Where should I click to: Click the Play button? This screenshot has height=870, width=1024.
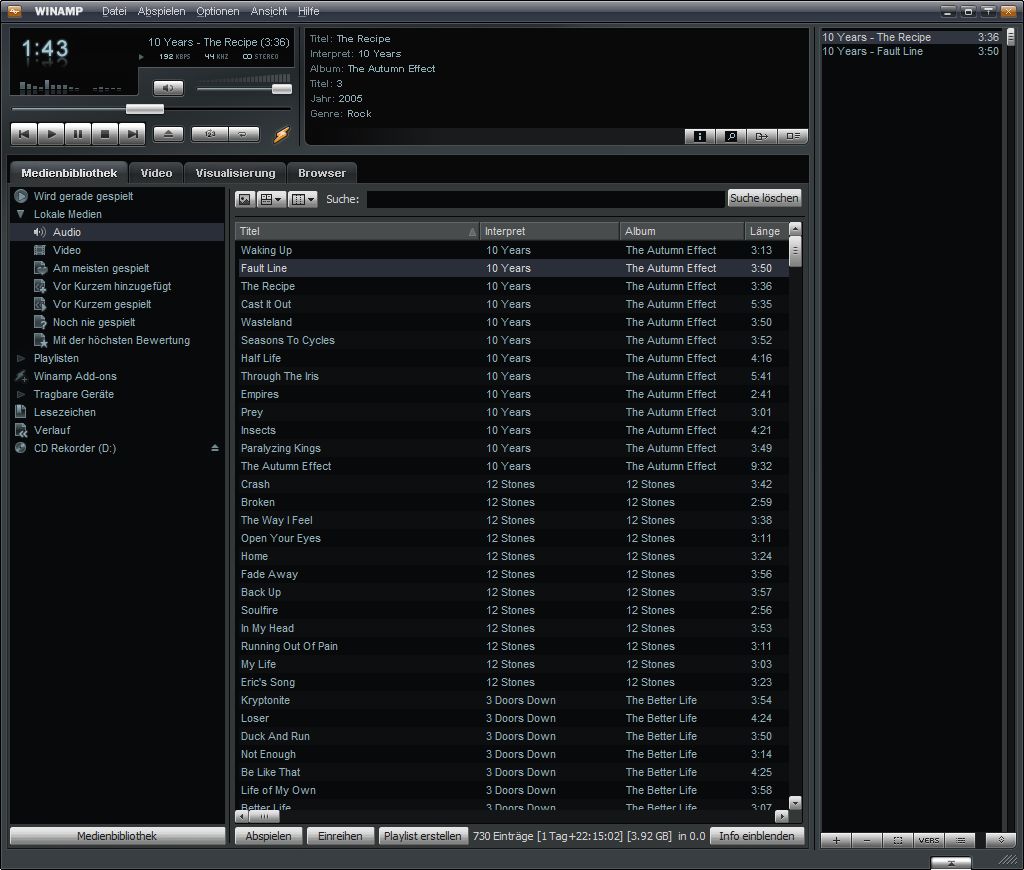[x=51, y=134]
